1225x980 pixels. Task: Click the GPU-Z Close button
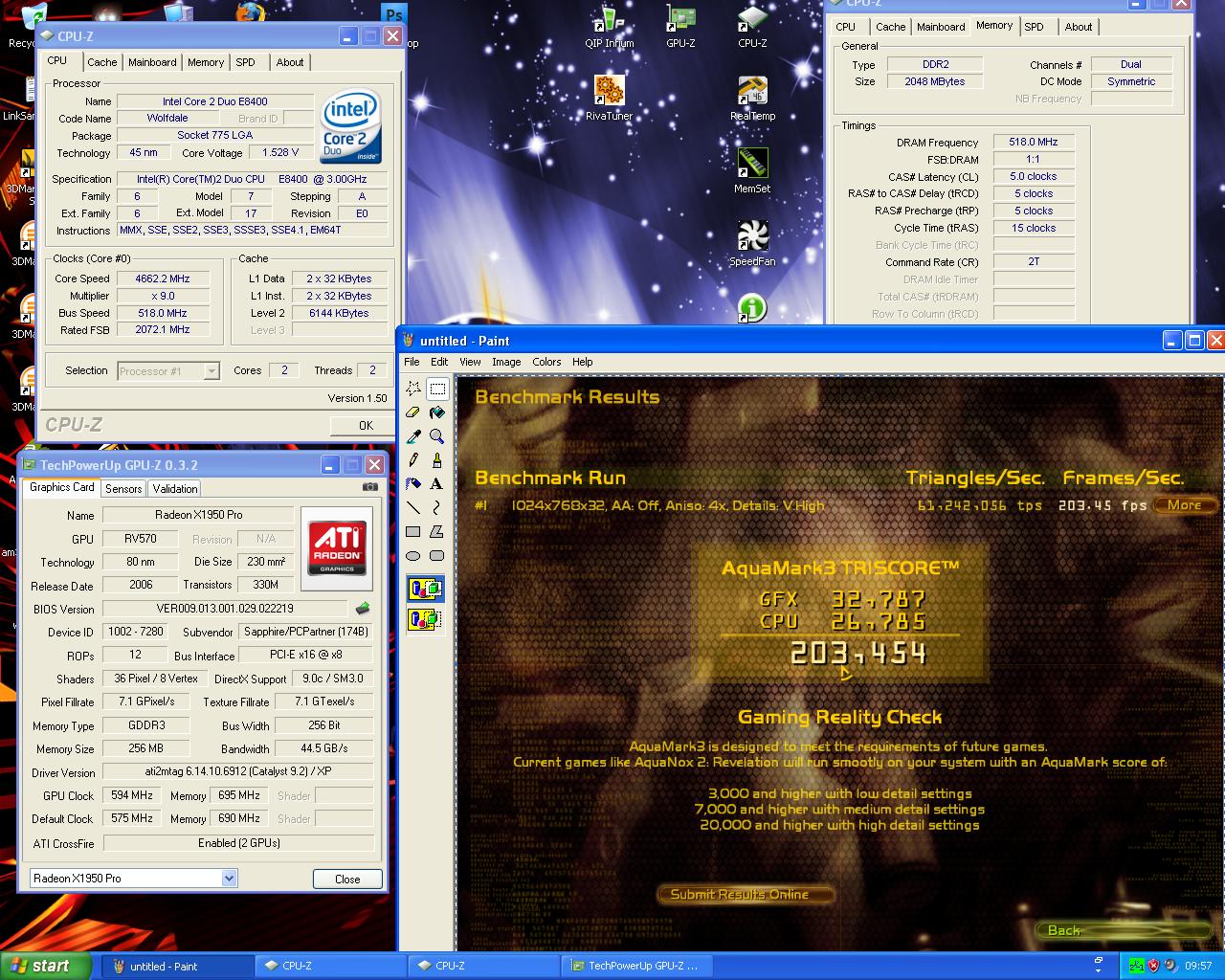347,879
